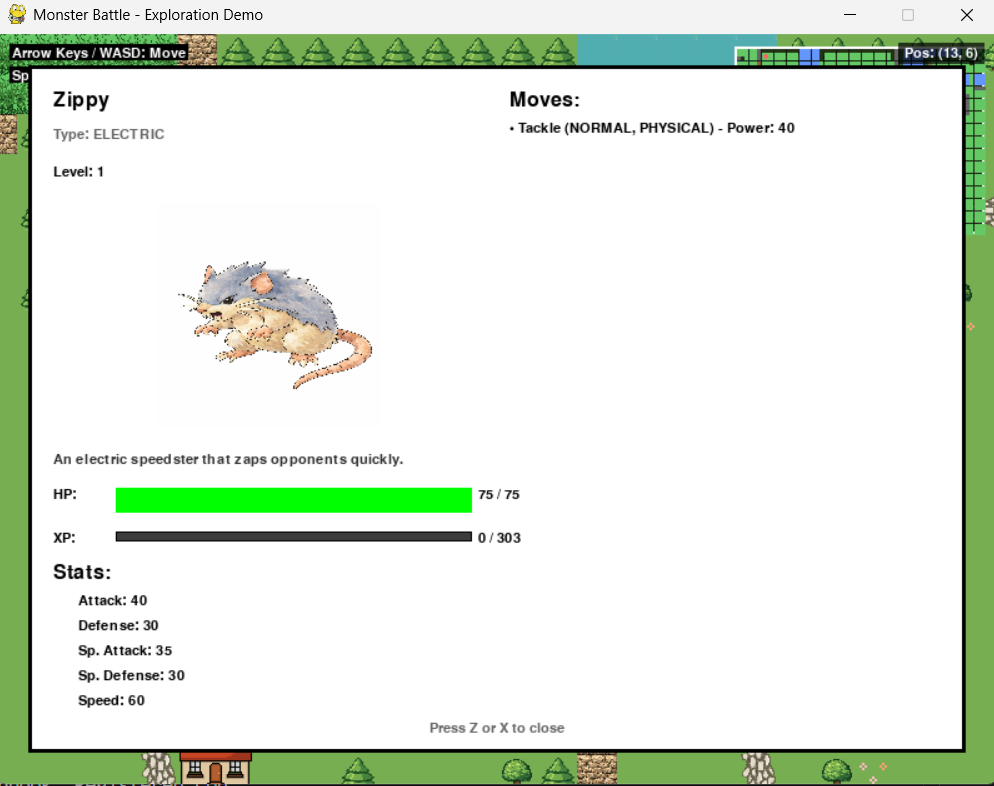Click the 'Defense: 30' stat

119,626
